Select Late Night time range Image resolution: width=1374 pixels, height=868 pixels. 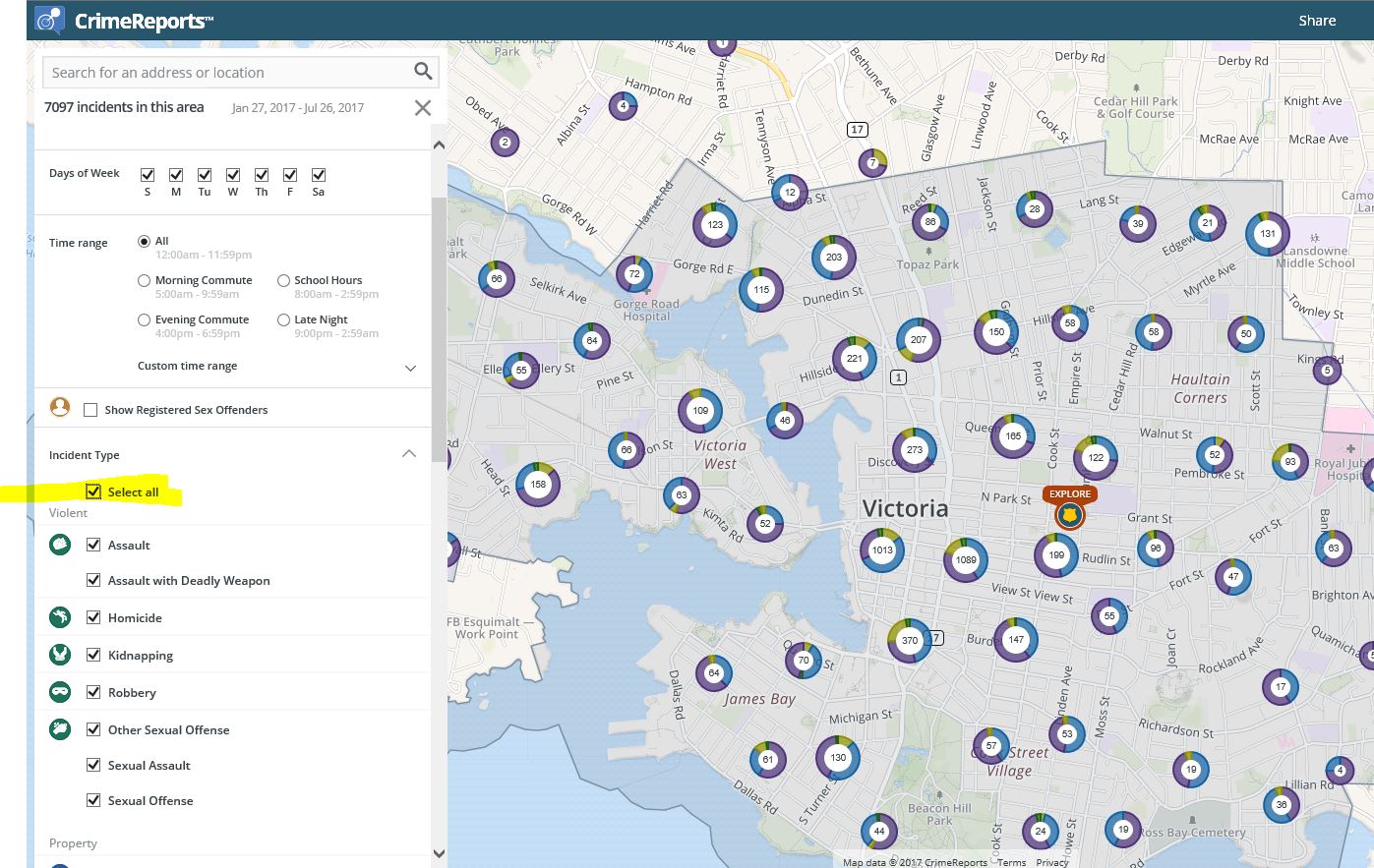point(283,319)
